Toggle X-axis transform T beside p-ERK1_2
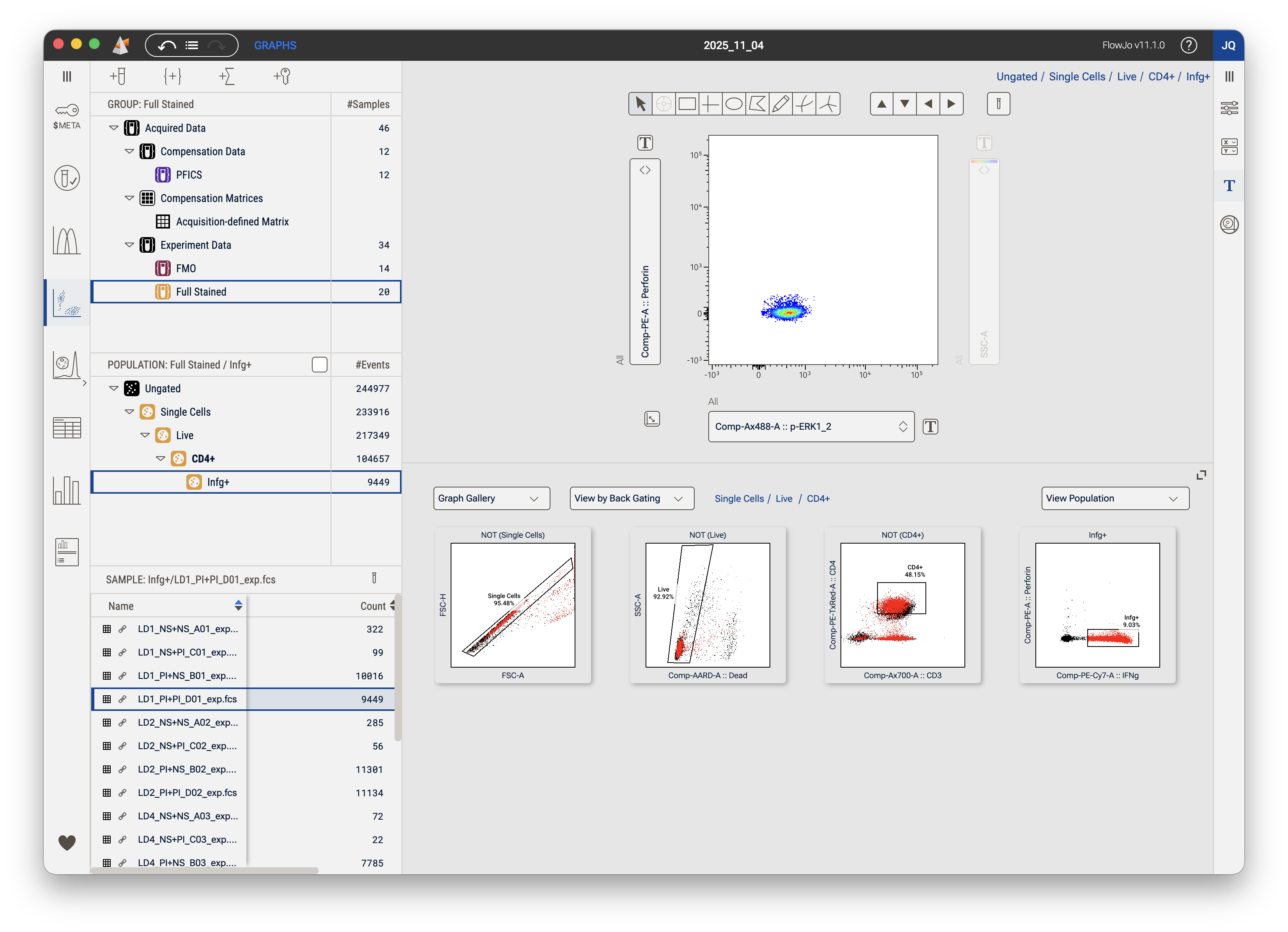This screenshot has height=932, width=1288. [930, 427]
